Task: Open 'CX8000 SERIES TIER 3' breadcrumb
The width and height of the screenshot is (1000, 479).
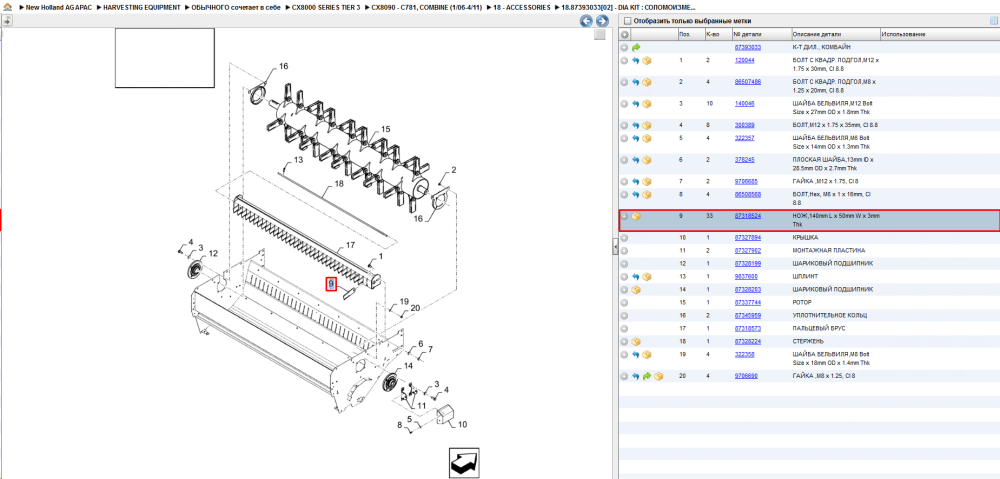Action: [326, 8]
